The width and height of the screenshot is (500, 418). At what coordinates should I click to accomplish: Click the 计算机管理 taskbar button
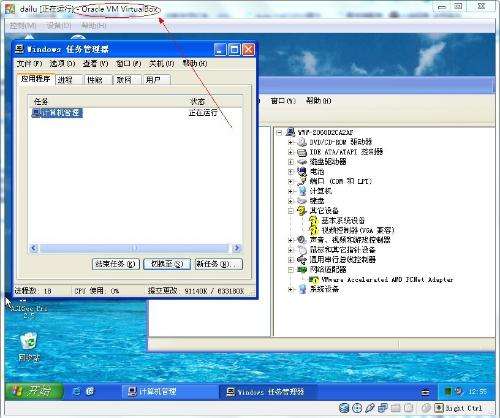(x=170, y=392)
